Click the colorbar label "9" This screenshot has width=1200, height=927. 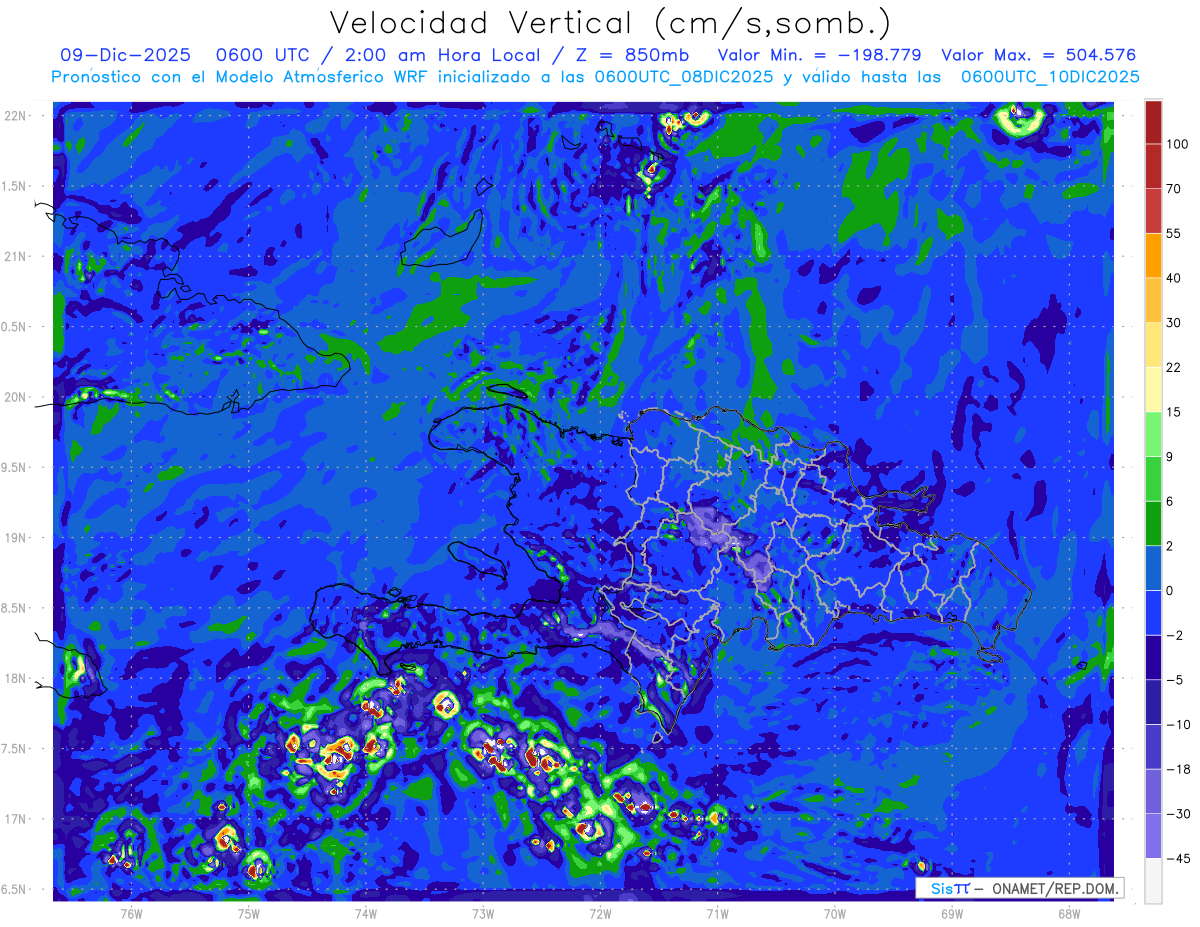[x=1170, y=456]
